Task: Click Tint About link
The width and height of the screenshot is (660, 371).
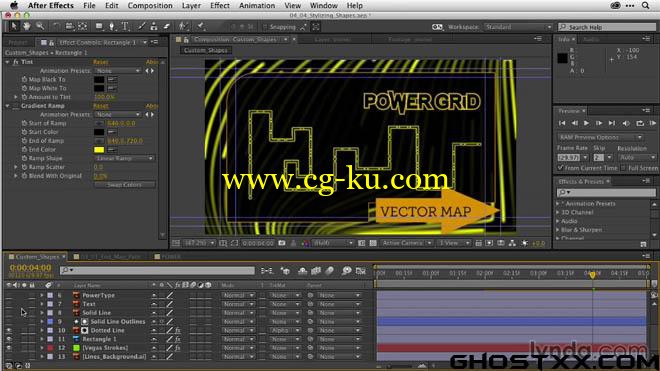Action: tap(152, 62)
